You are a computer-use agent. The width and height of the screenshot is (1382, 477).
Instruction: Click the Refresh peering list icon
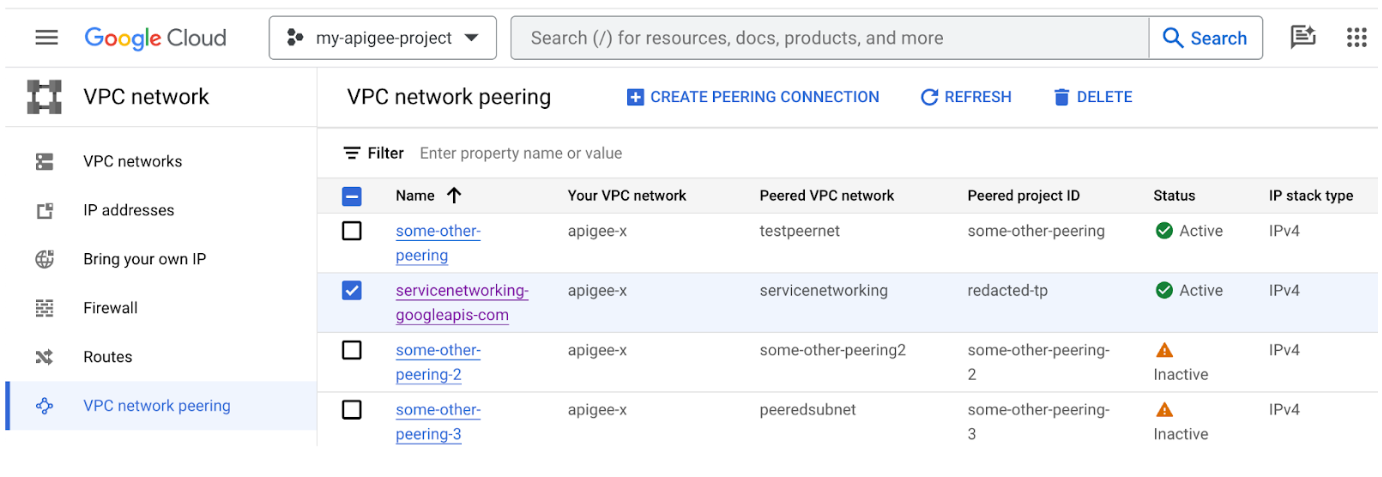(929, 97)
